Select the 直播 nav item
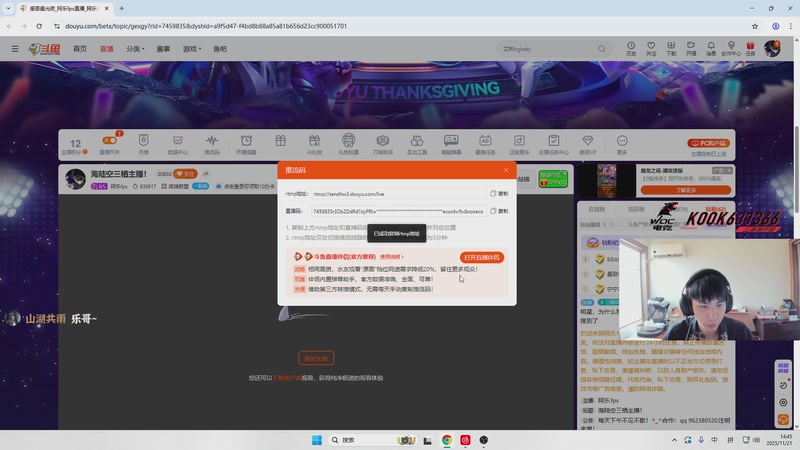 tap(107, 49)
